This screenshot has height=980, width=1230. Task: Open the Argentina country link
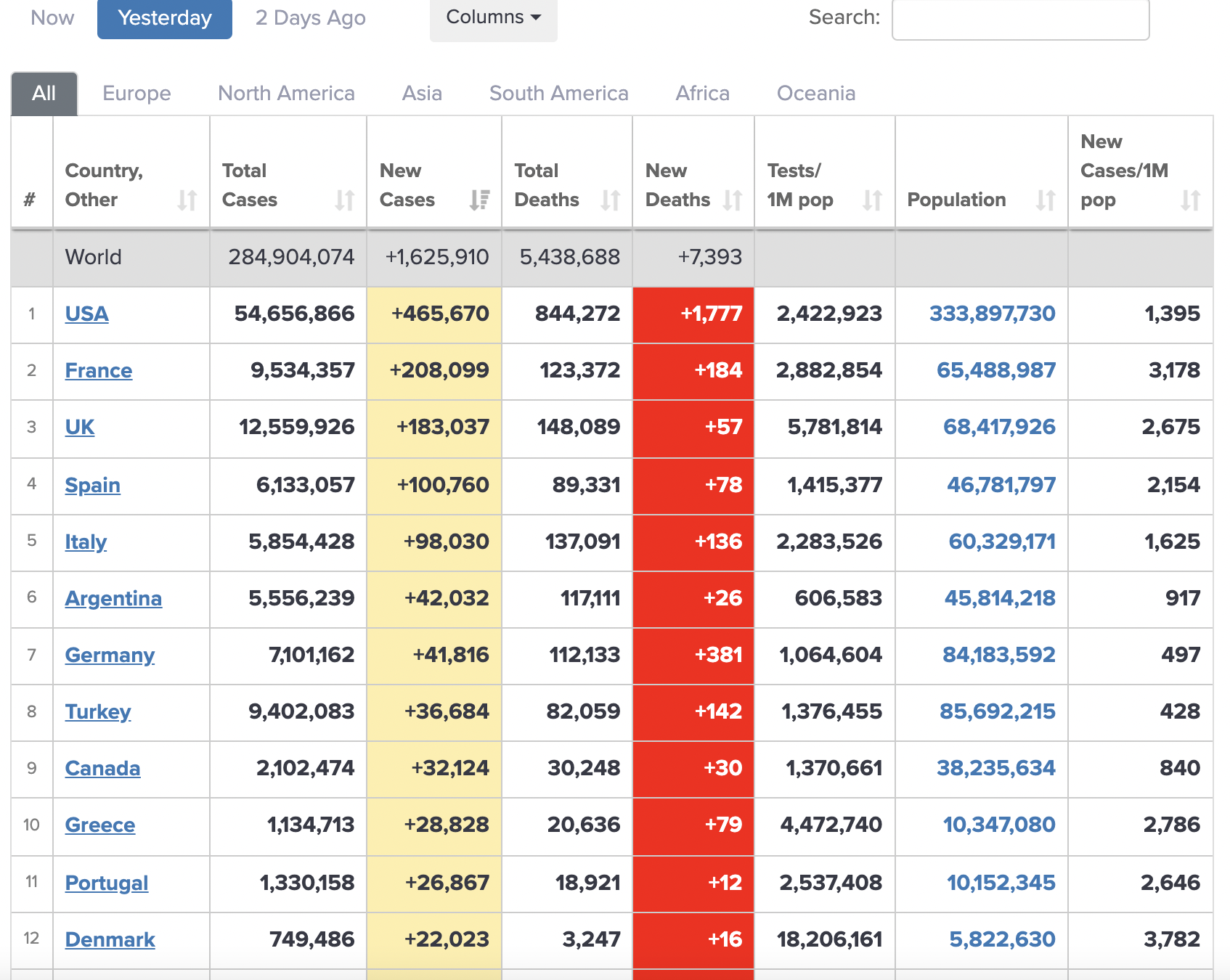click(113, 598)
